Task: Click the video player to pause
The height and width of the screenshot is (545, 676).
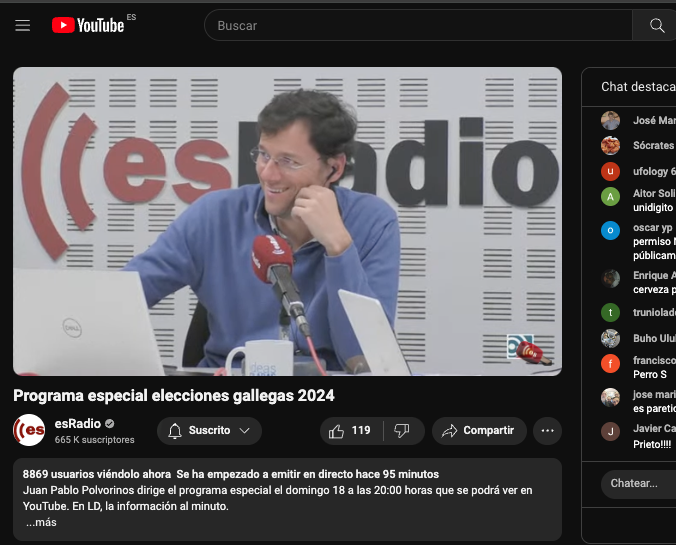Action: coord(287,221)
